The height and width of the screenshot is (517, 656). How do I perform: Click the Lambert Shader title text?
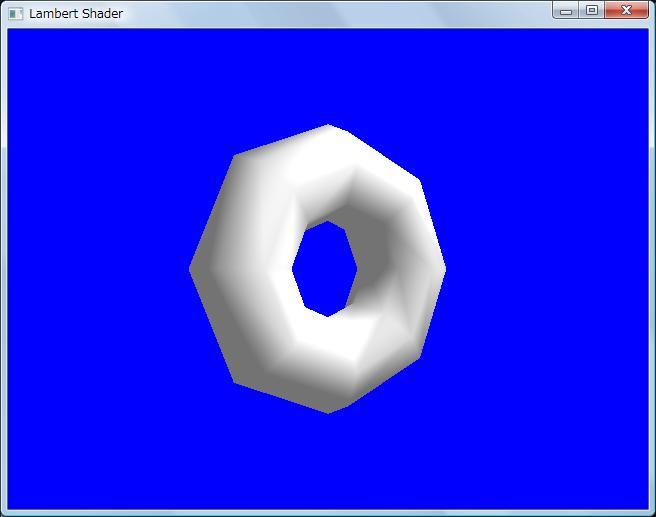tap(76, 14)
